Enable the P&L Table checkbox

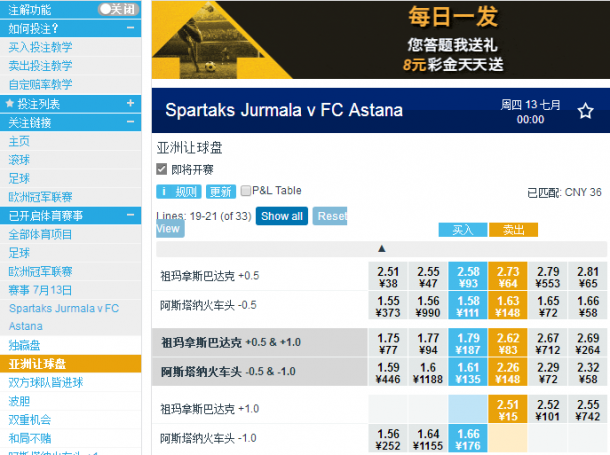click(x=245, y=191)
